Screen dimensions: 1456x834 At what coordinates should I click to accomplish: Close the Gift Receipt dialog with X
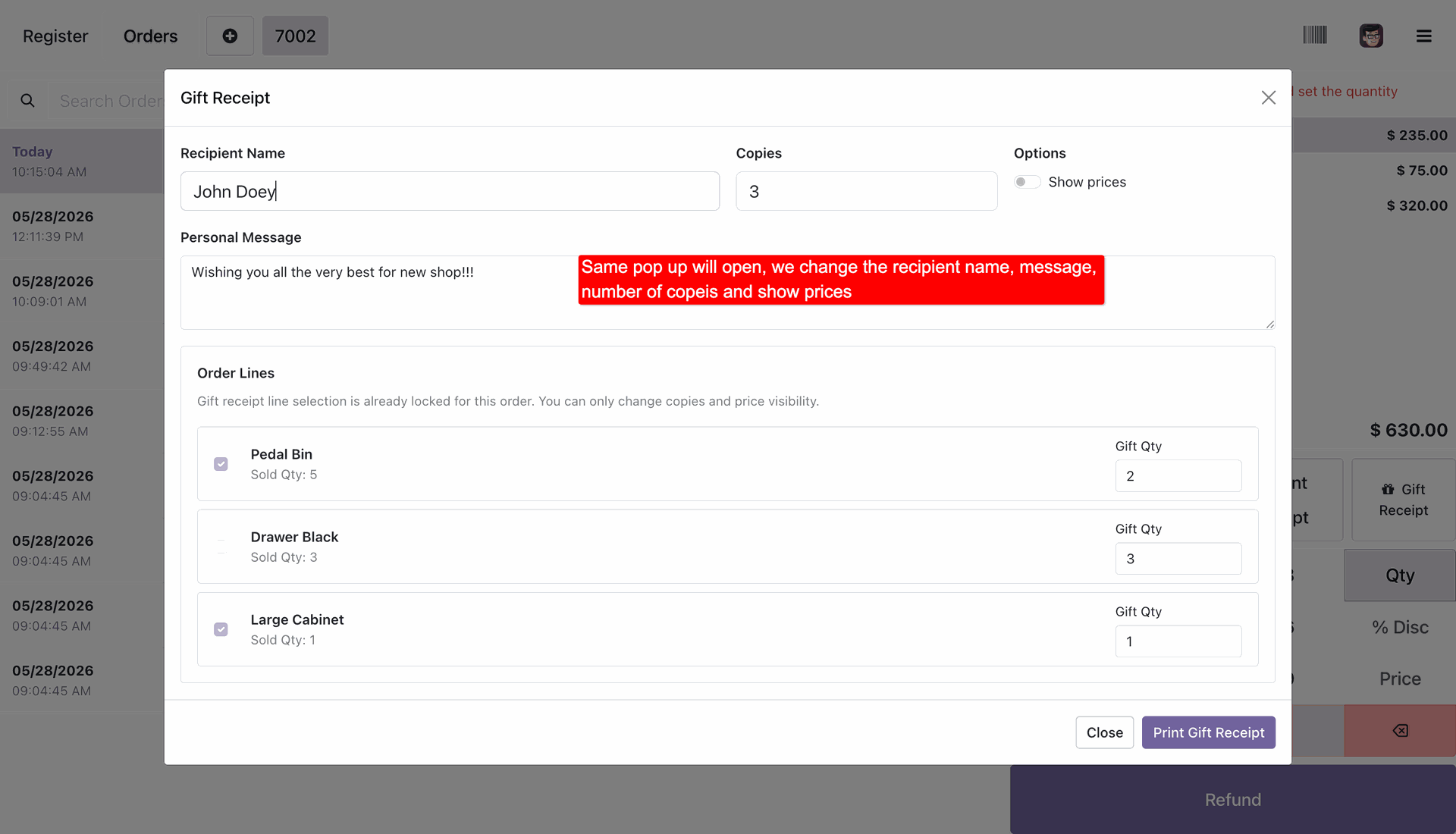coord(1269,98)
